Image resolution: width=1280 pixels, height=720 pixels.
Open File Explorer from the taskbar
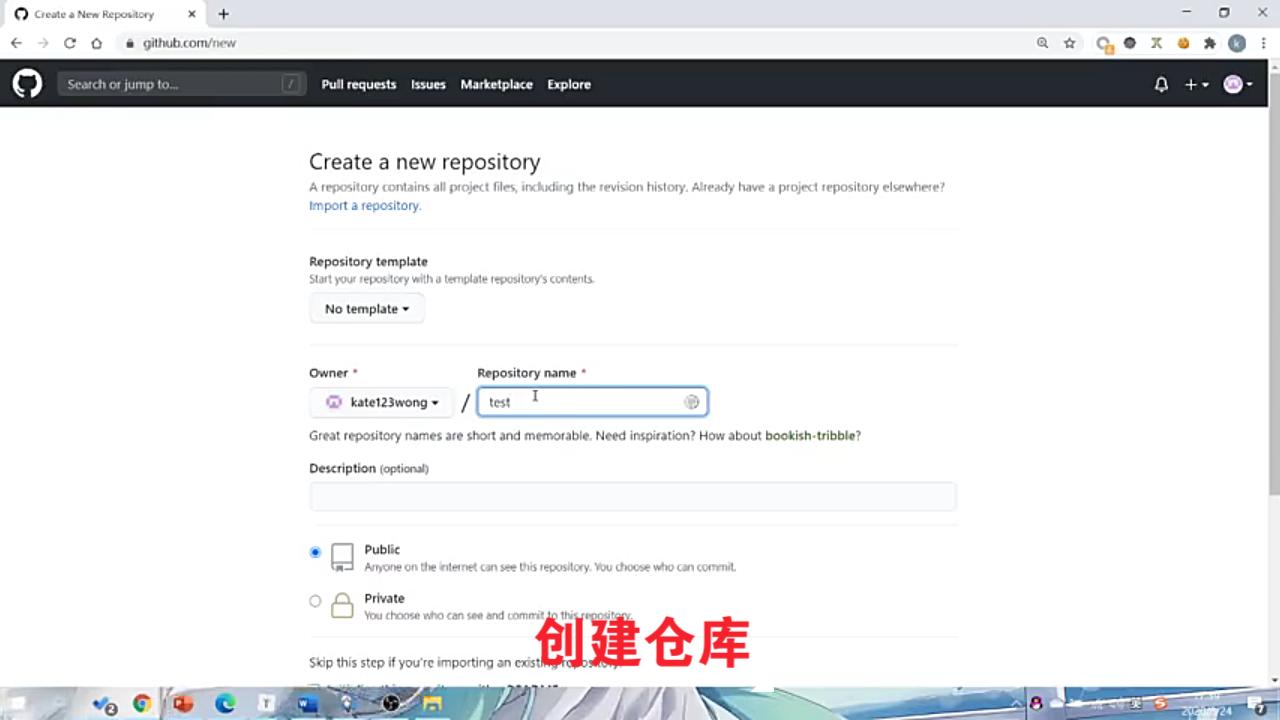click(x=432, y=704)
